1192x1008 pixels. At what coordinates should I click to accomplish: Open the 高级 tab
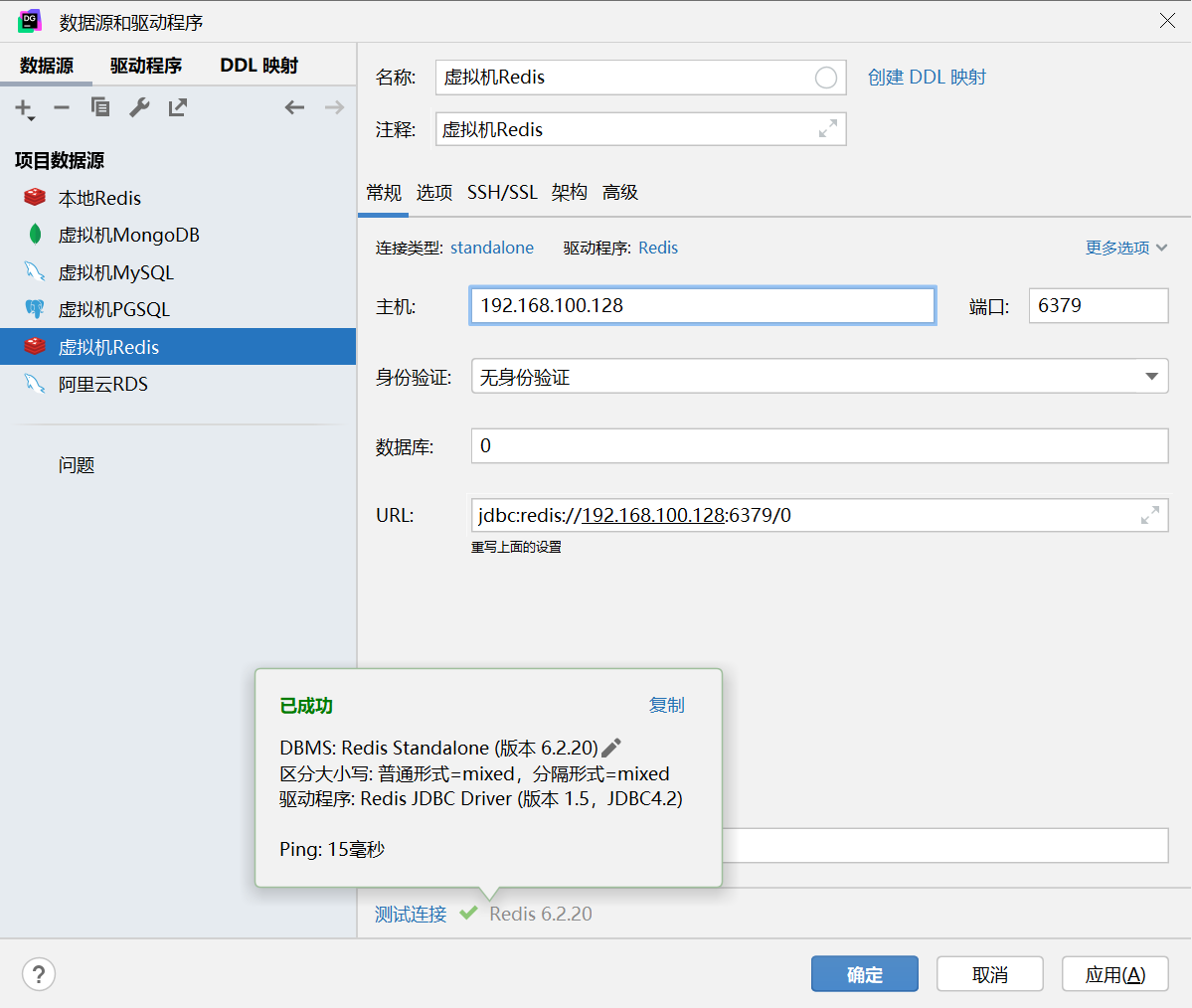click(619, 192)
